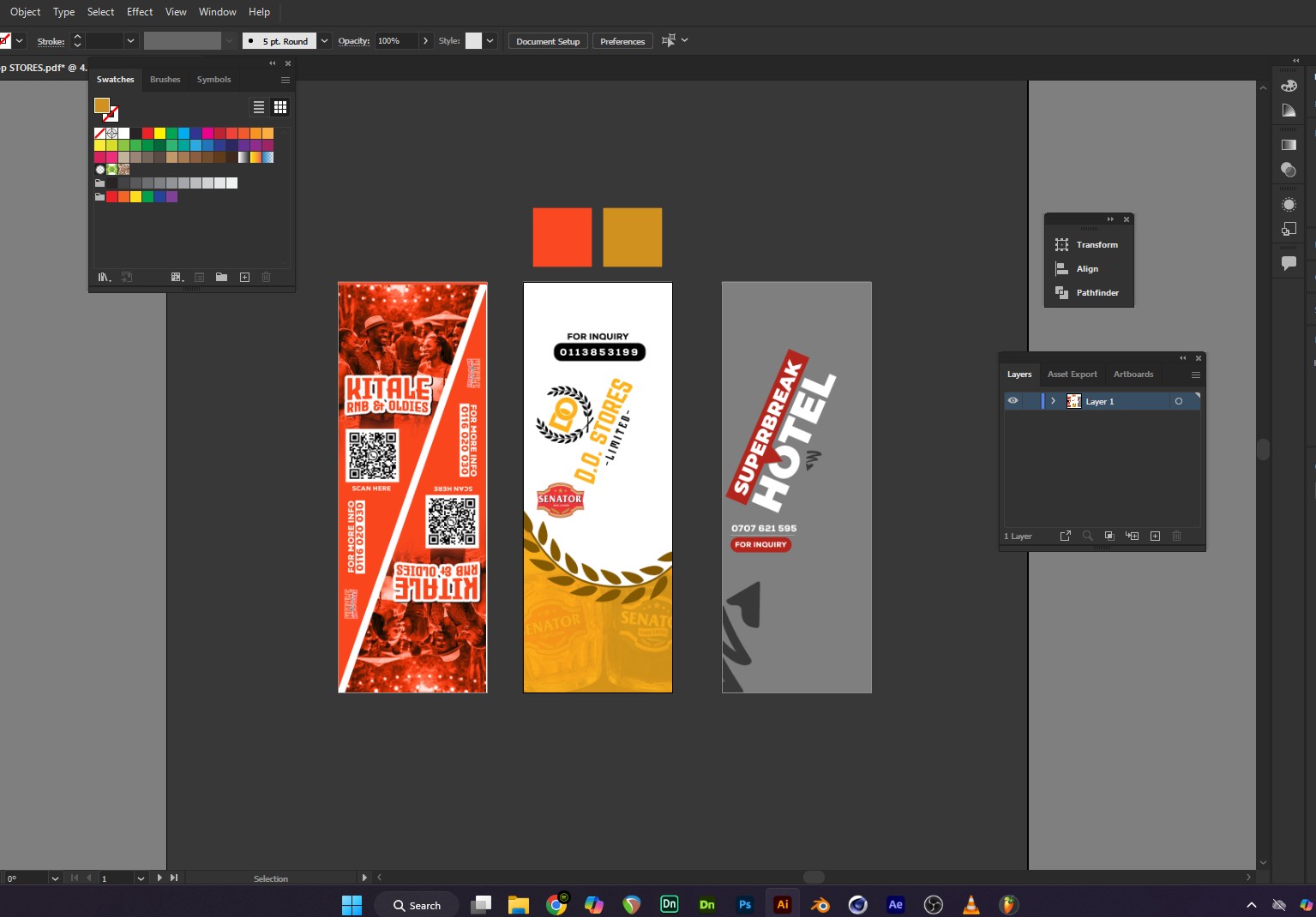1316x917 pixels.
Task: Switch to the Symbols tab
Action: tap(213, 80)
